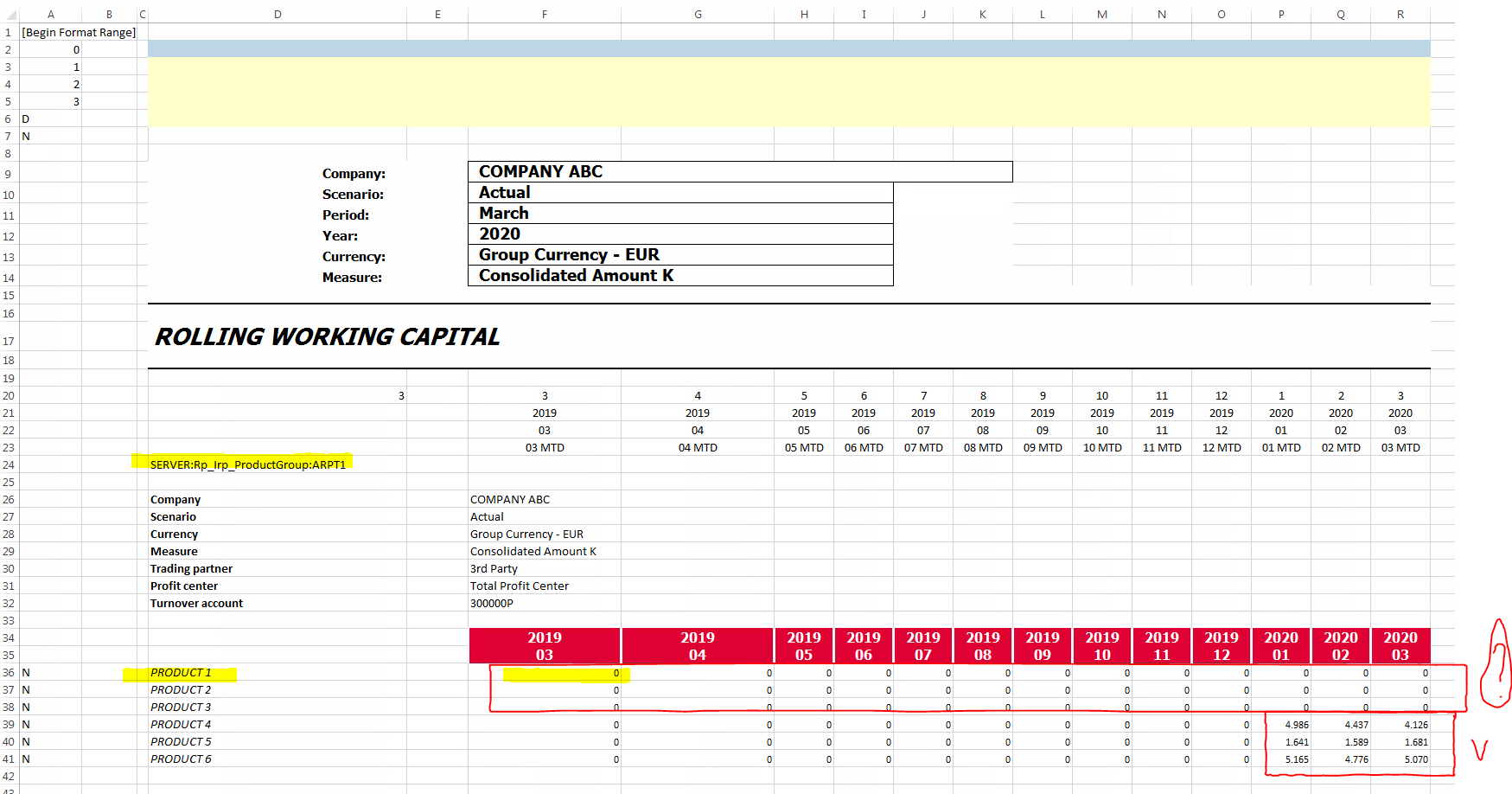Screen dimensions: 1512x794
Task: Click the 300000P value cell
Action: pyautogui.click(x=492, y=603)
